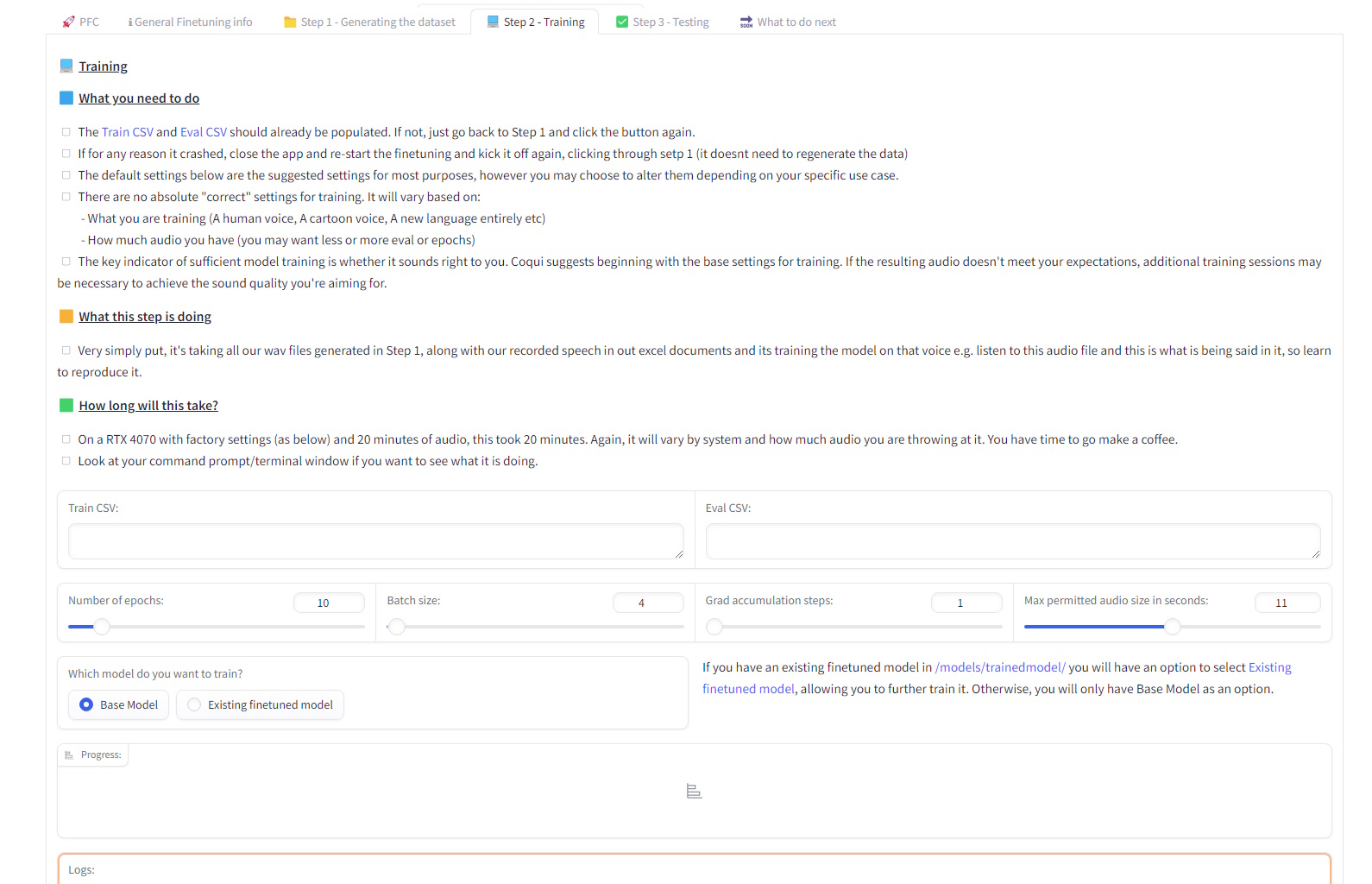Open the PFC tab

pos(80,22)
